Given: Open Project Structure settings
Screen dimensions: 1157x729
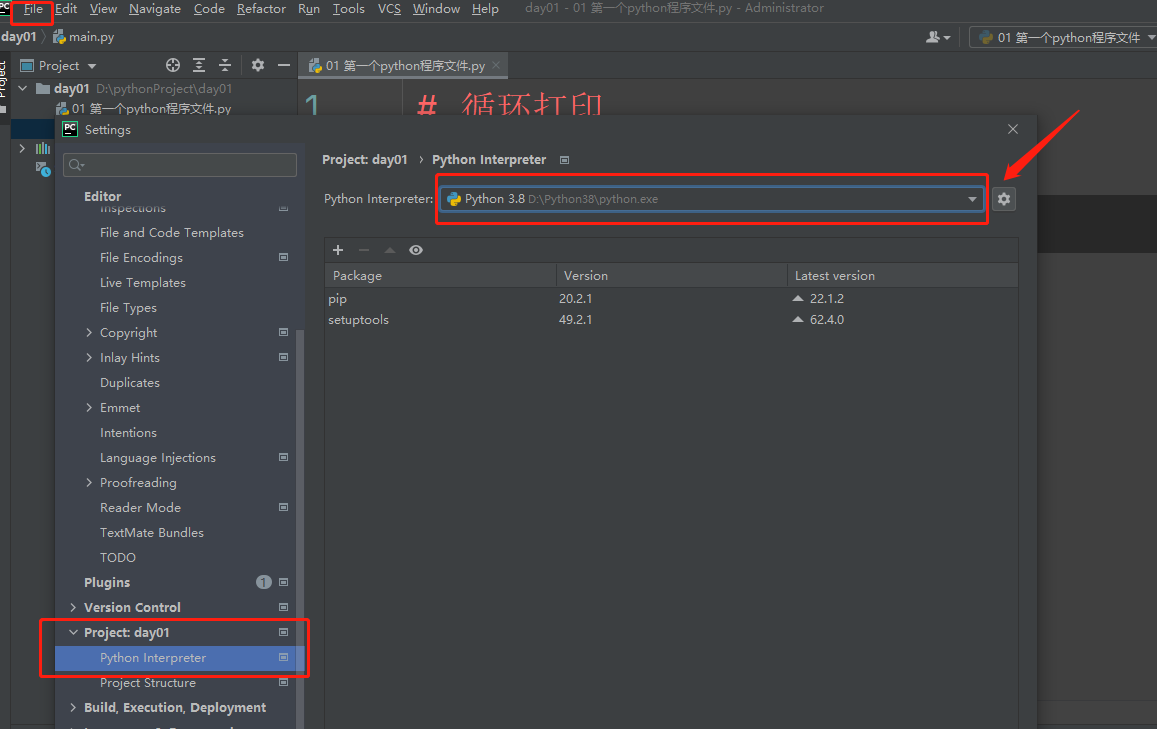Looking at the screenshot, I should 148,683.
